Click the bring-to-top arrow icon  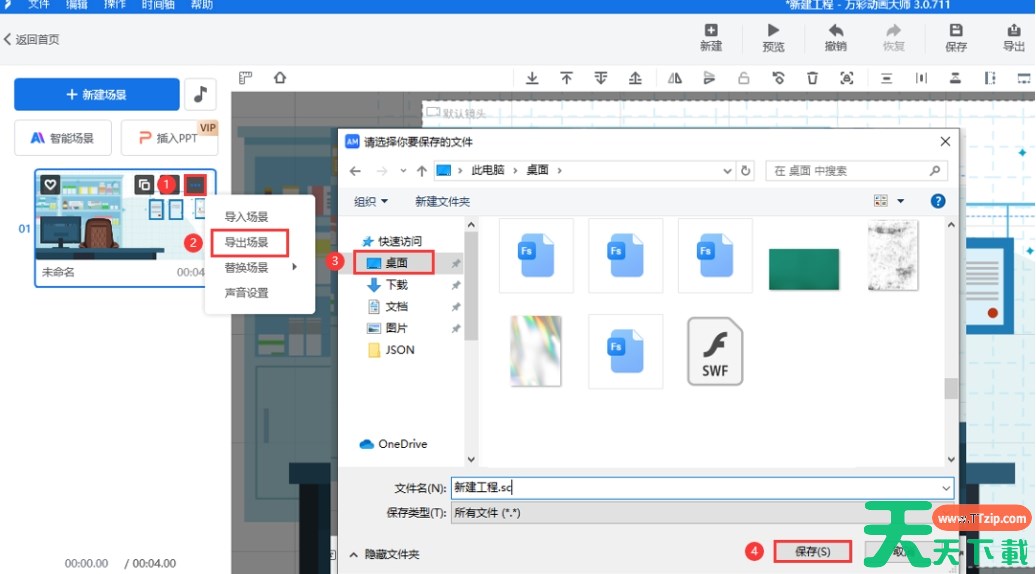click(566, 79)
